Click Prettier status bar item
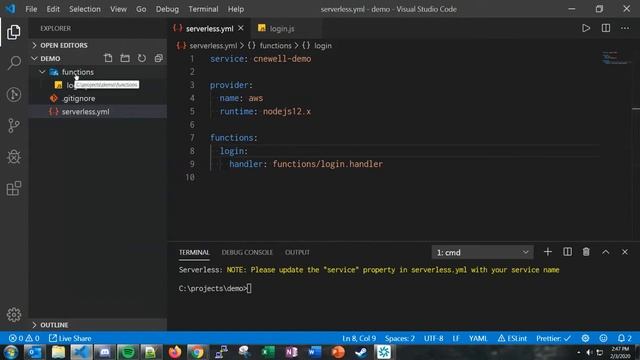640x360 pixels. tap(553, 338)
